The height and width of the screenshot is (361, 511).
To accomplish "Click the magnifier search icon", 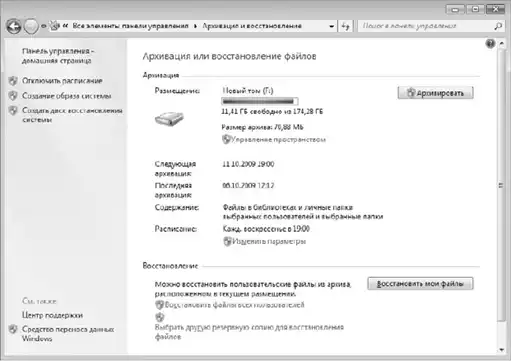I will (498, 26).
